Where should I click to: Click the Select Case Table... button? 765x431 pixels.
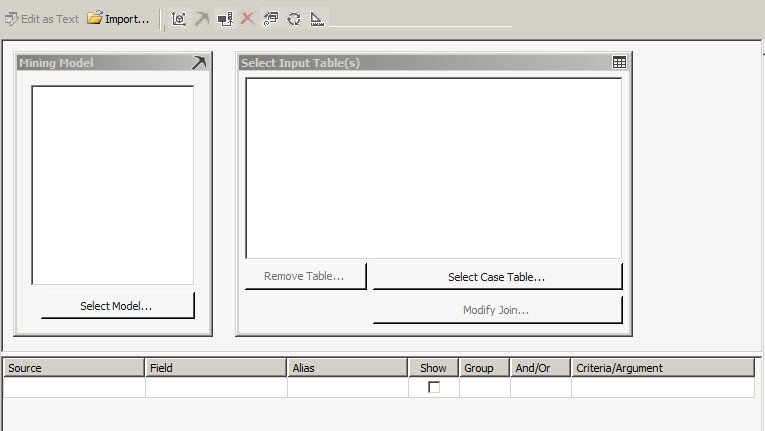[x=497, y=277]
